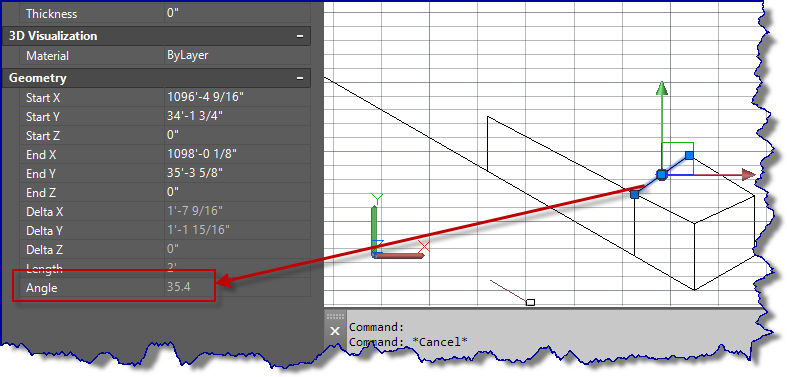This screenshot has height=377, width=787.
Task: Click the Delta Y value 1'-1 15/16"
Action: point(198,231)
